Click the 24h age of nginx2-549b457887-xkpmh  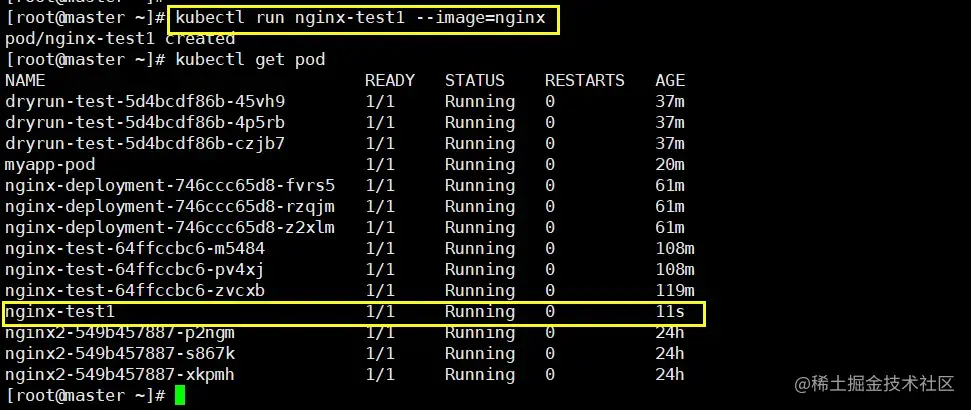point(670,375)
